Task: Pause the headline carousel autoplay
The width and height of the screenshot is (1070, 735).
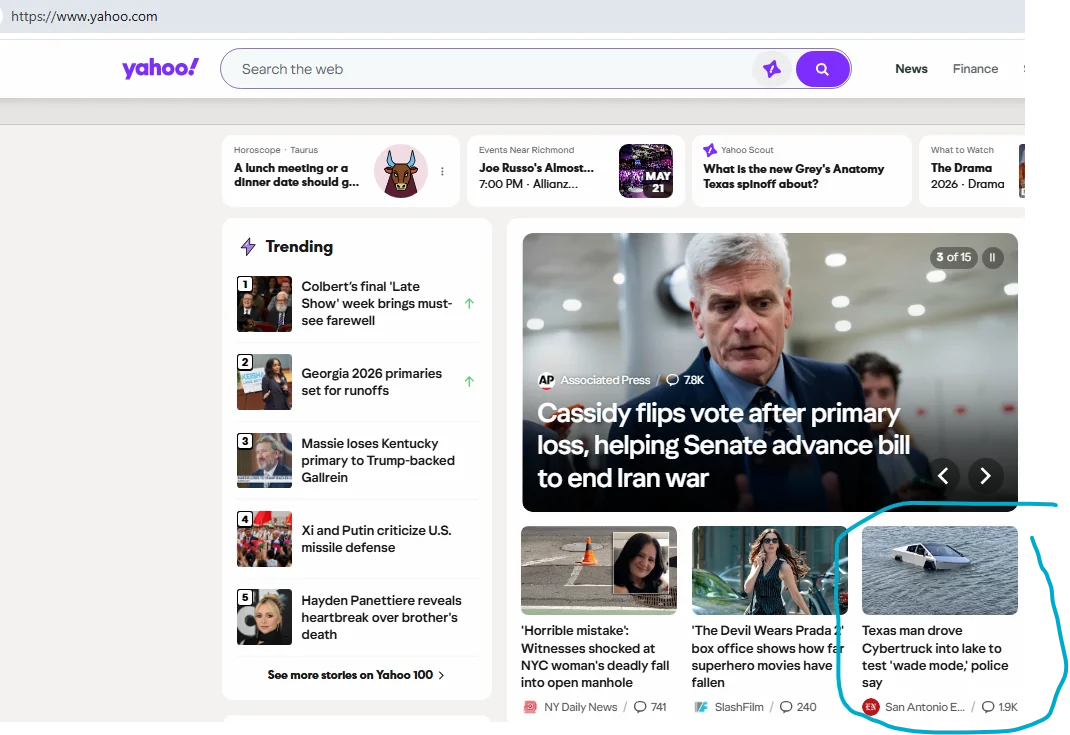Action: tap(992, 257)
